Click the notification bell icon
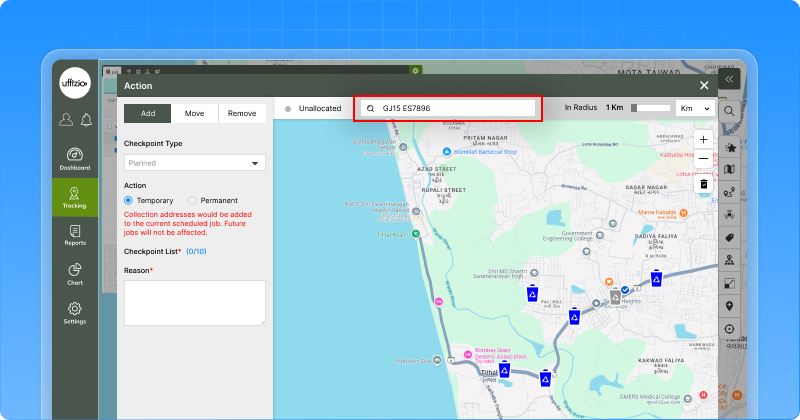This screenshot has width=800, height=420. point(86,120)
